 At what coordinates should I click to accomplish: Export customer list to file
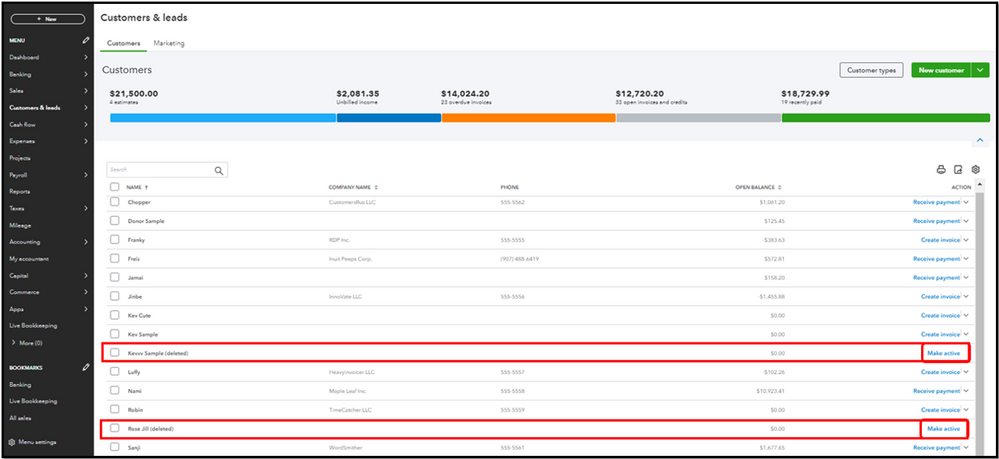click(958, 170)
